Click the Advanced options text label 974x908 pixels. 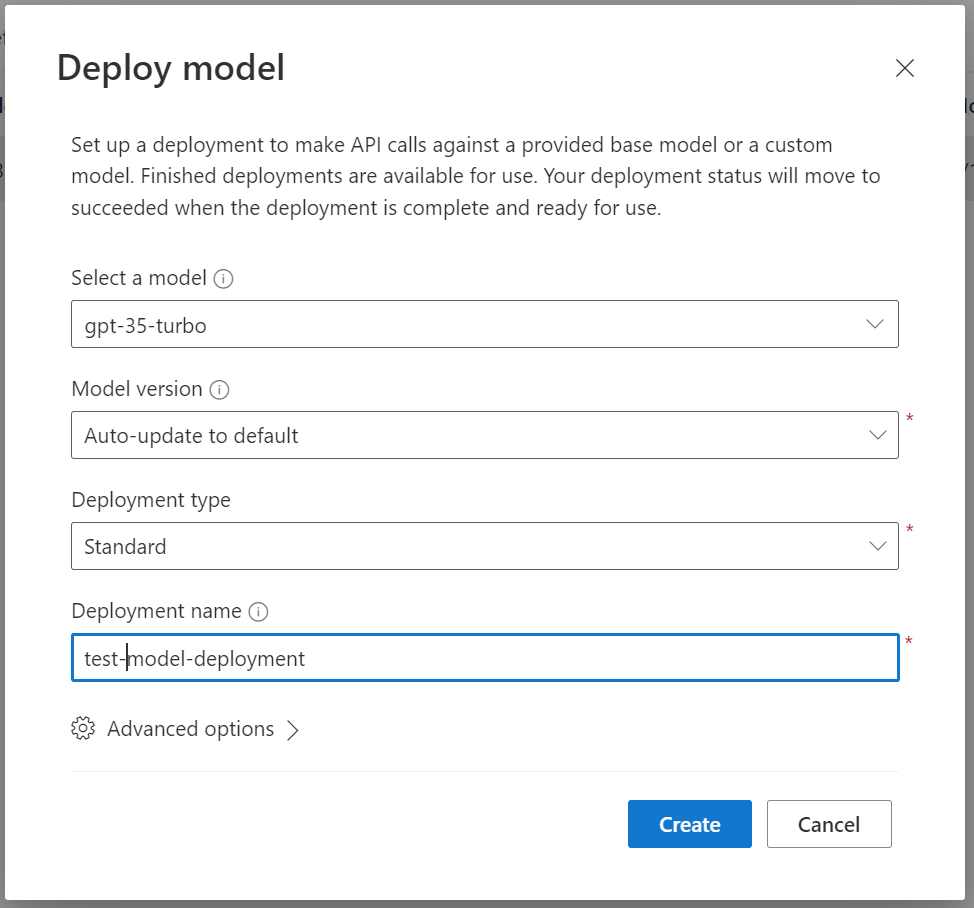click(190, 729)
